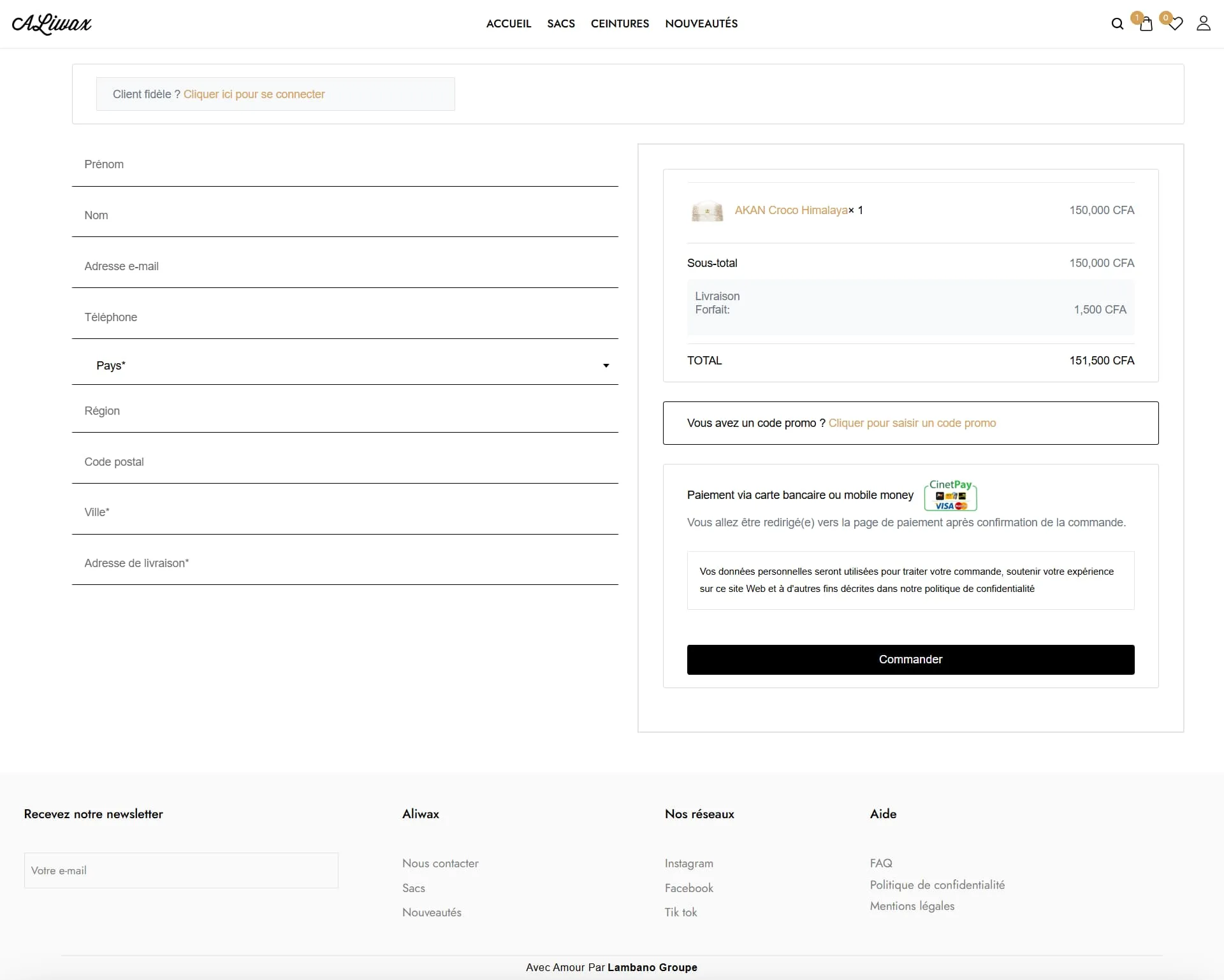Image resolution: width=1224 pixels, height=980 pixels.
Task: Focus the Prénom input field
Action: click(x=345, y=164)
